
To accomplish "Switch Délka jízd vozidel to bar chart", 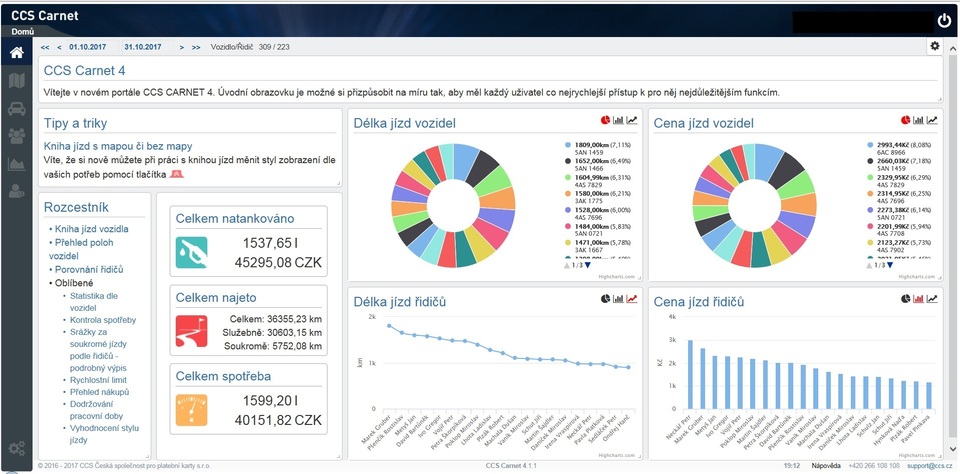I will tap(618, 120).
